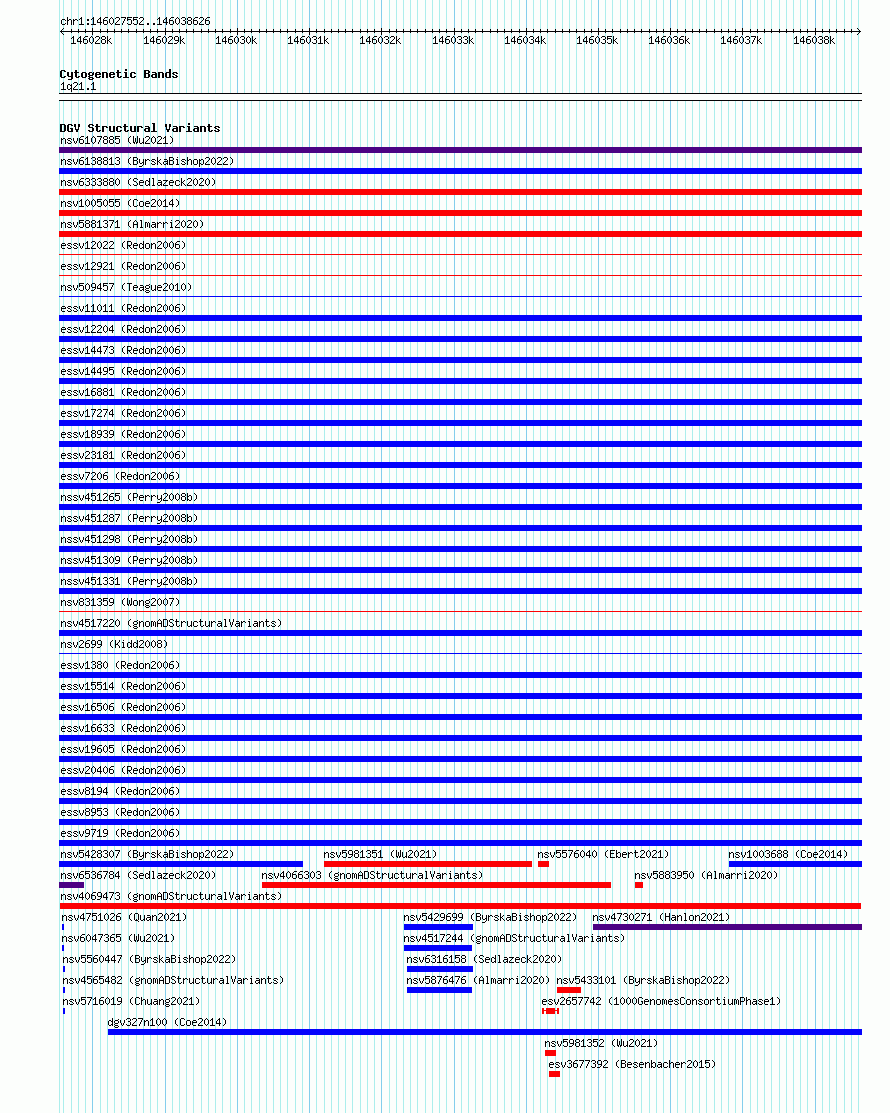
Task: Select red bar of nsv5433101 (ByrskaBishop2022)
Action: coord(569,990)
